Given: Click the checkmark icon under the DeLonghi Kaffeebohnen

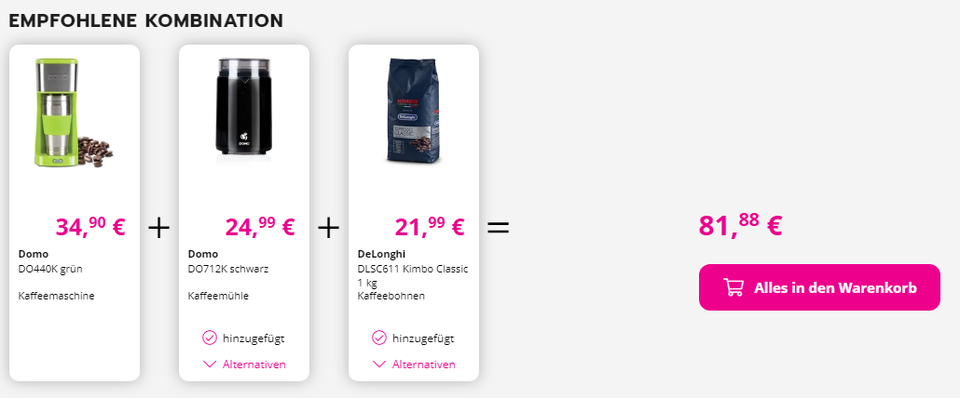Looking at the screenshot, I should [x=379, y=338].
